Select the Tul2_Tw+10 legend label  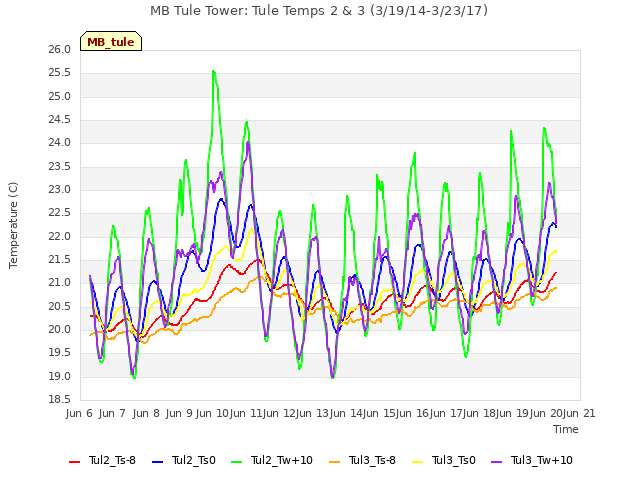(282, 460)
